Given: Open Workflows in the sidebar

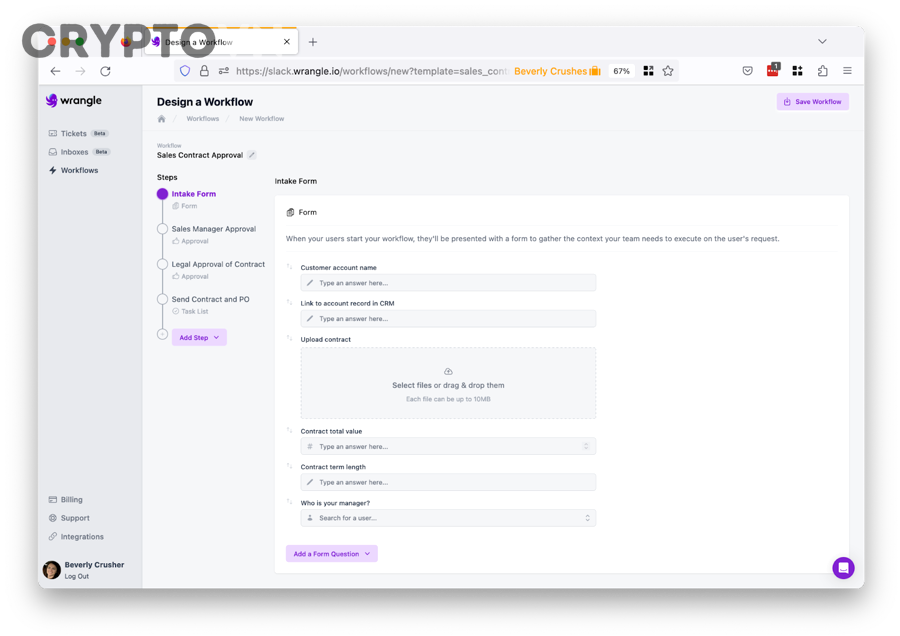Looking at the screenshot, I should click(x=73, y=170).
